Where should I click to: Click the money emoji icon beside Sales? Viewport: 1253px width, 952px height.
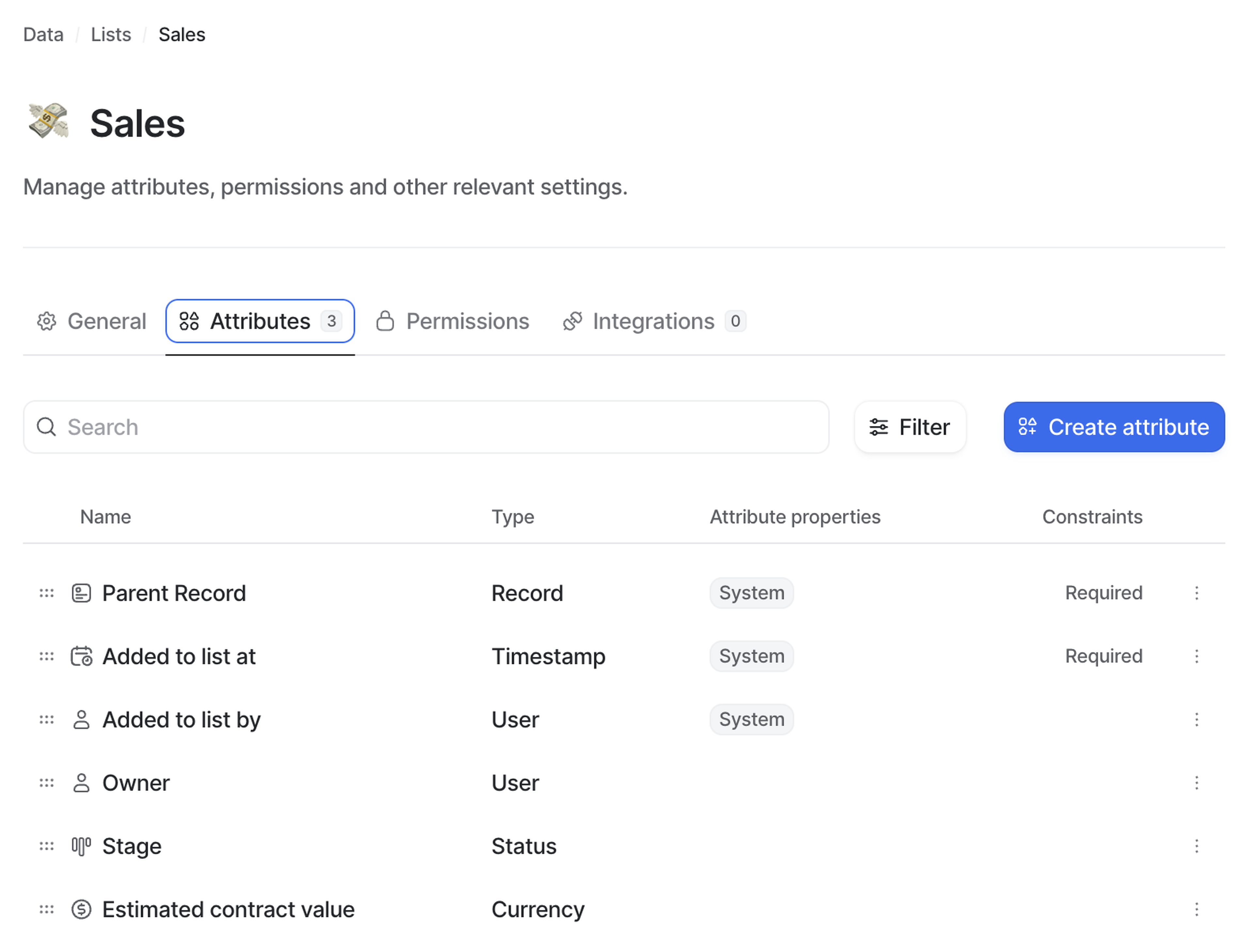point(49,121)
